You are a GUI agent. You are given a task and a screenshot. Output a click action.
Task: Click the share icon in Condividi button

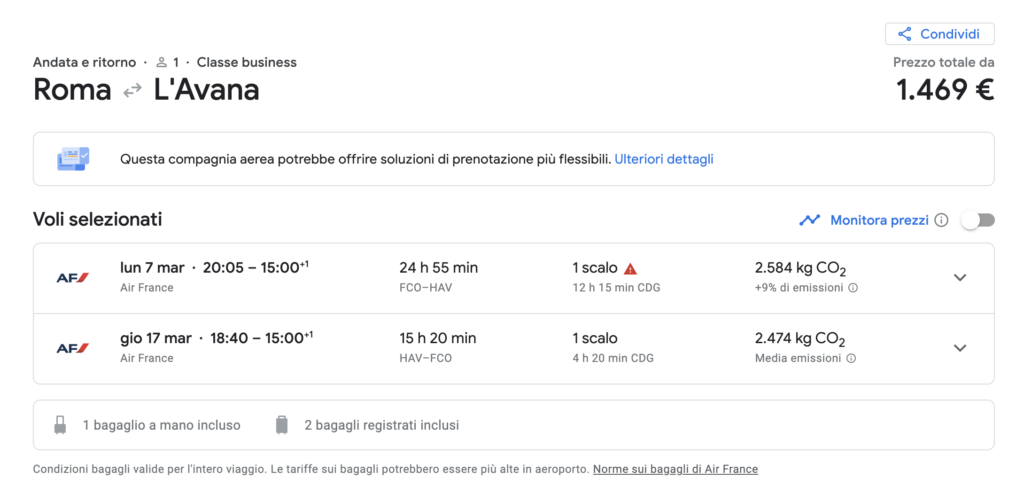pyautogui.click(x=904, y=34)
